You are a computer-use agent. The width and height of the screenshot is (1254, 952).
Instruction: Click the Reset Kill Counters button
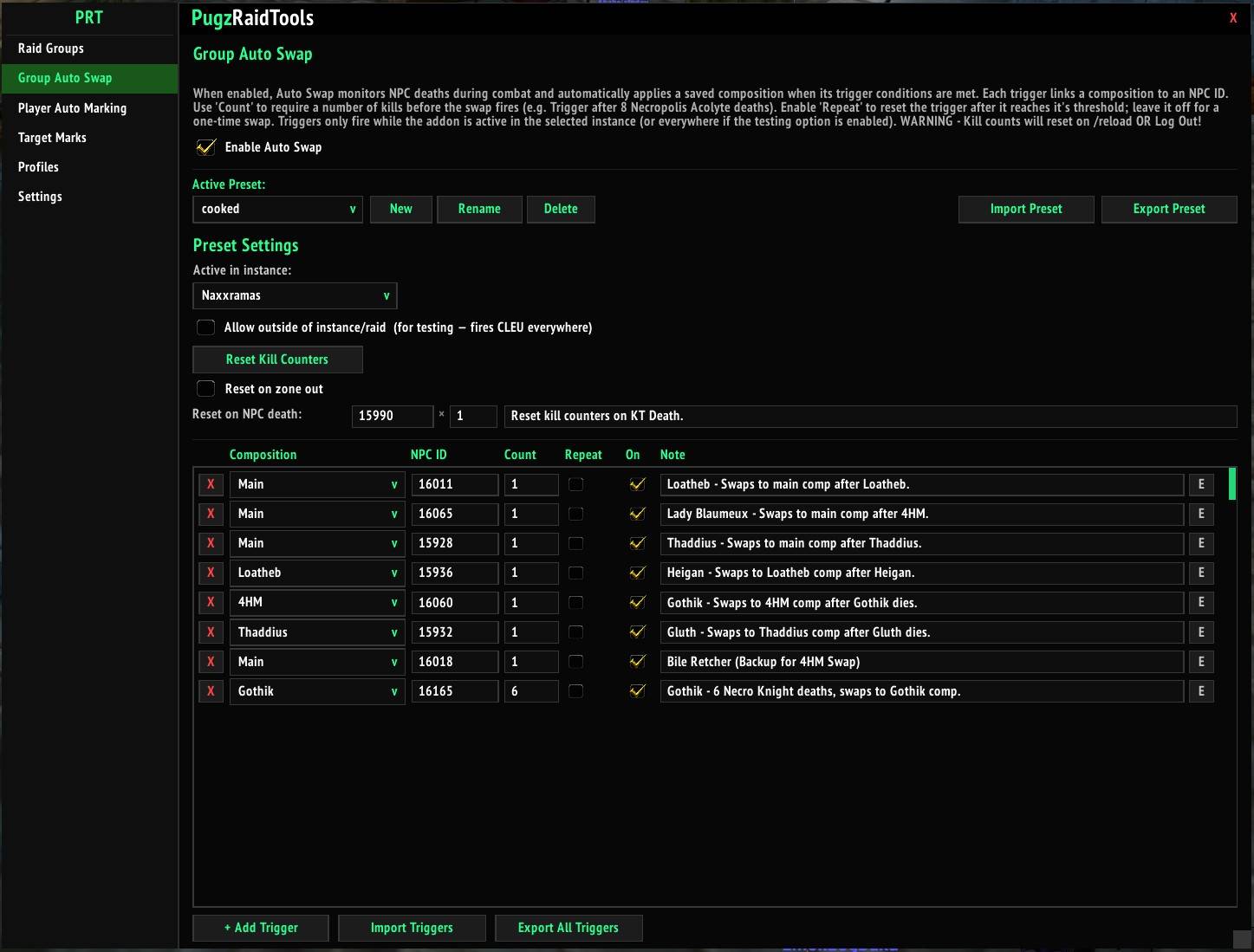click(277, 359)
